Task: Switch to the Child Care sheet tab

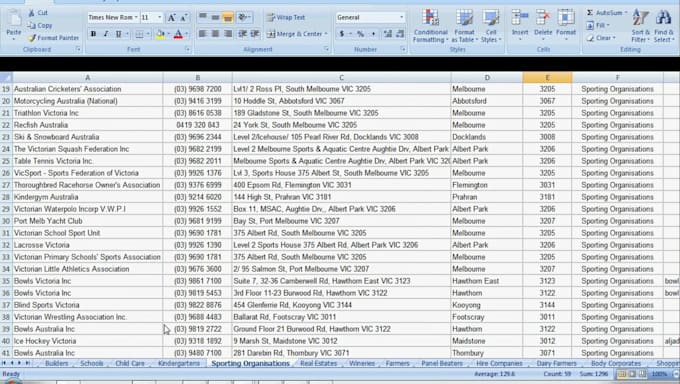Action: point(130,364)
